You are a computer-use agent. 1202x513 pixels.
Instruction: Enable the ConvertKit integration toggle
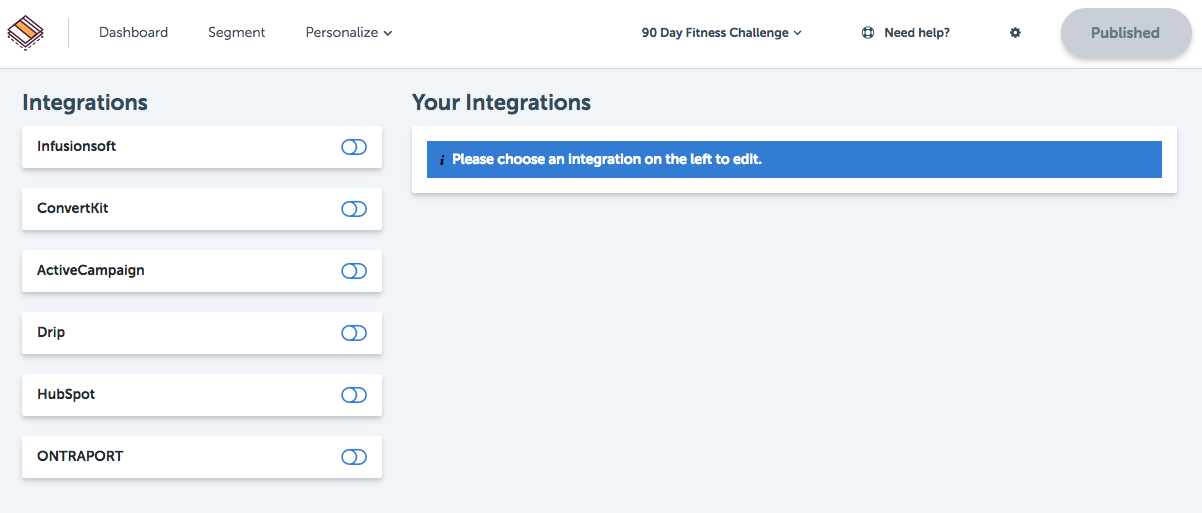pyautogui.click(x=354, y=209)
